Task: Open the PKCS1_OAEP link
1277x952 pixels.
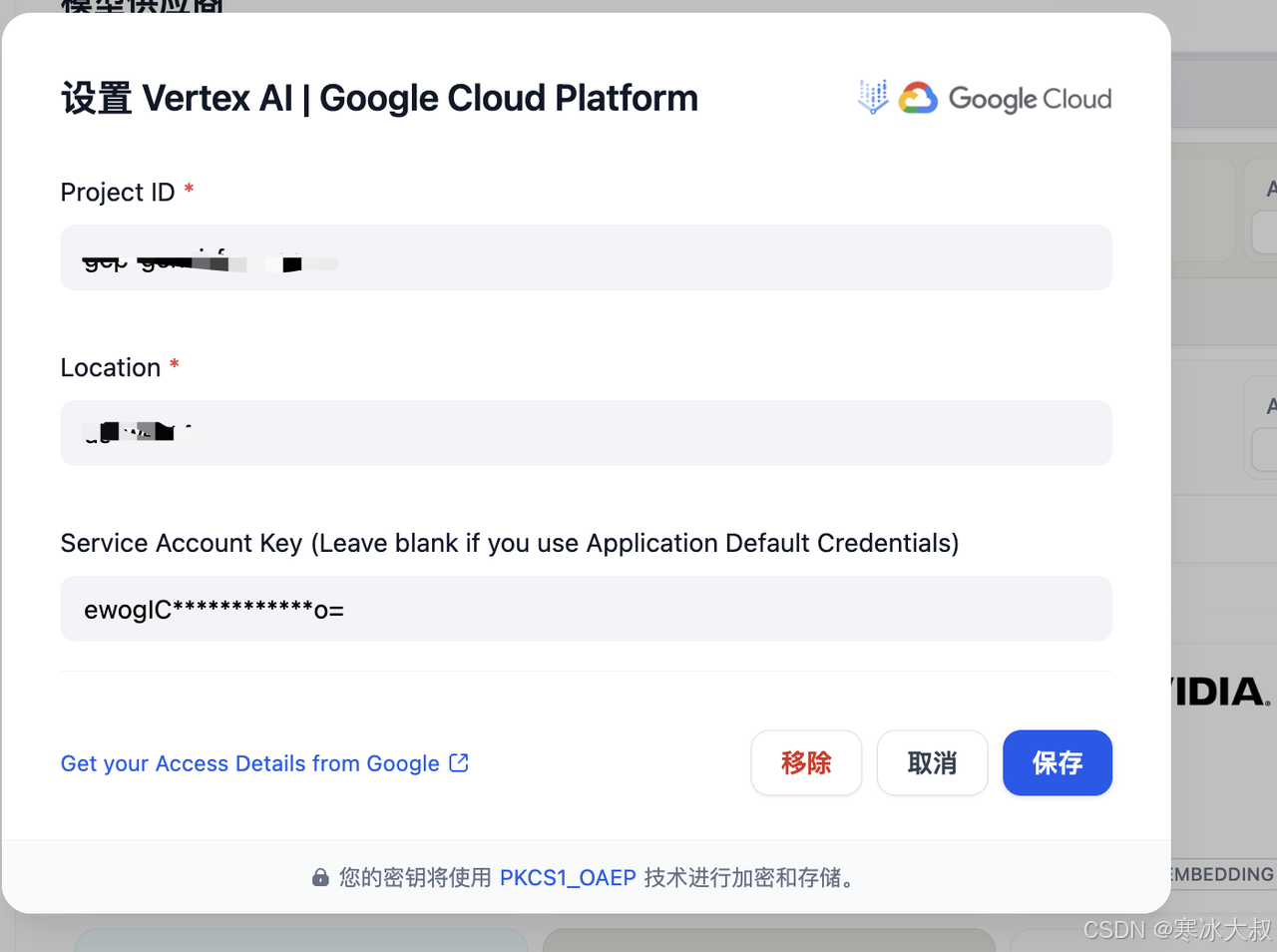Action: pos(568,877)
